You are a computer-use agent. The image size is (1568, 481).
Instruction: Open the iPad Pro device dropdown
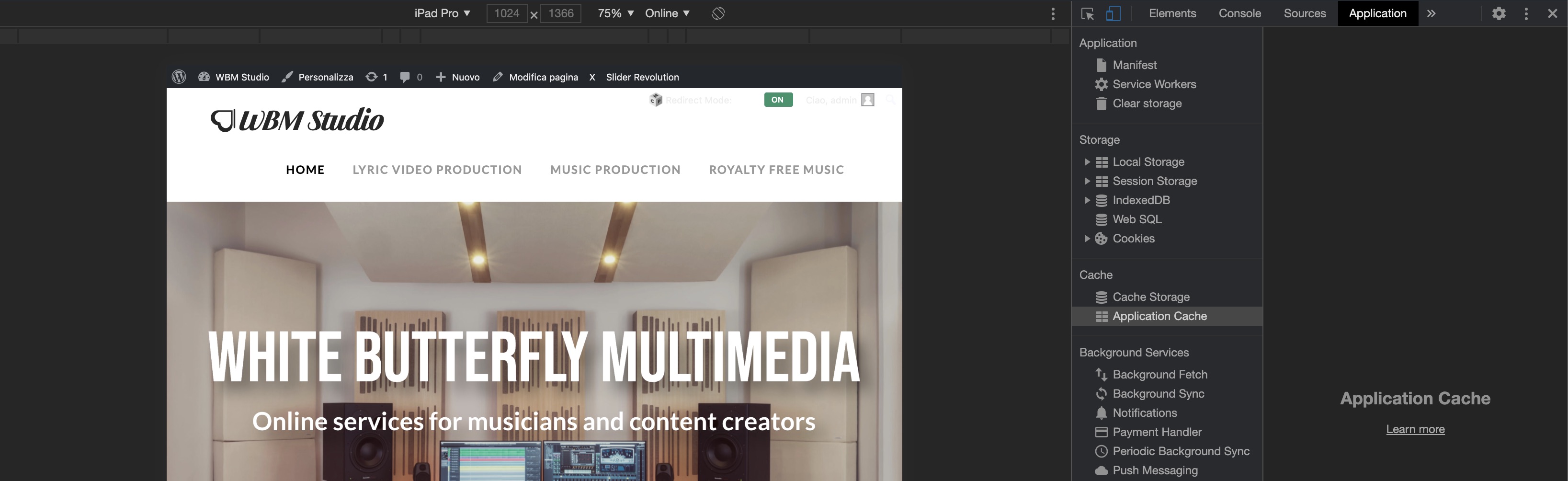pos(443,13)
